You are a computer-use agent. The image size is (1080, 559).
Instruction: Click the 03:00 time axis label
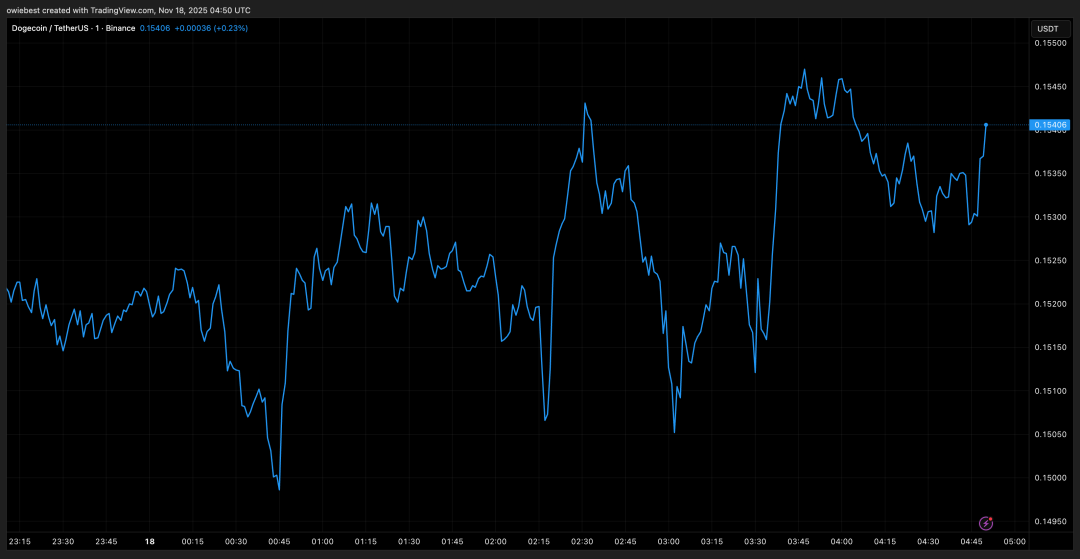coord(668,541)
